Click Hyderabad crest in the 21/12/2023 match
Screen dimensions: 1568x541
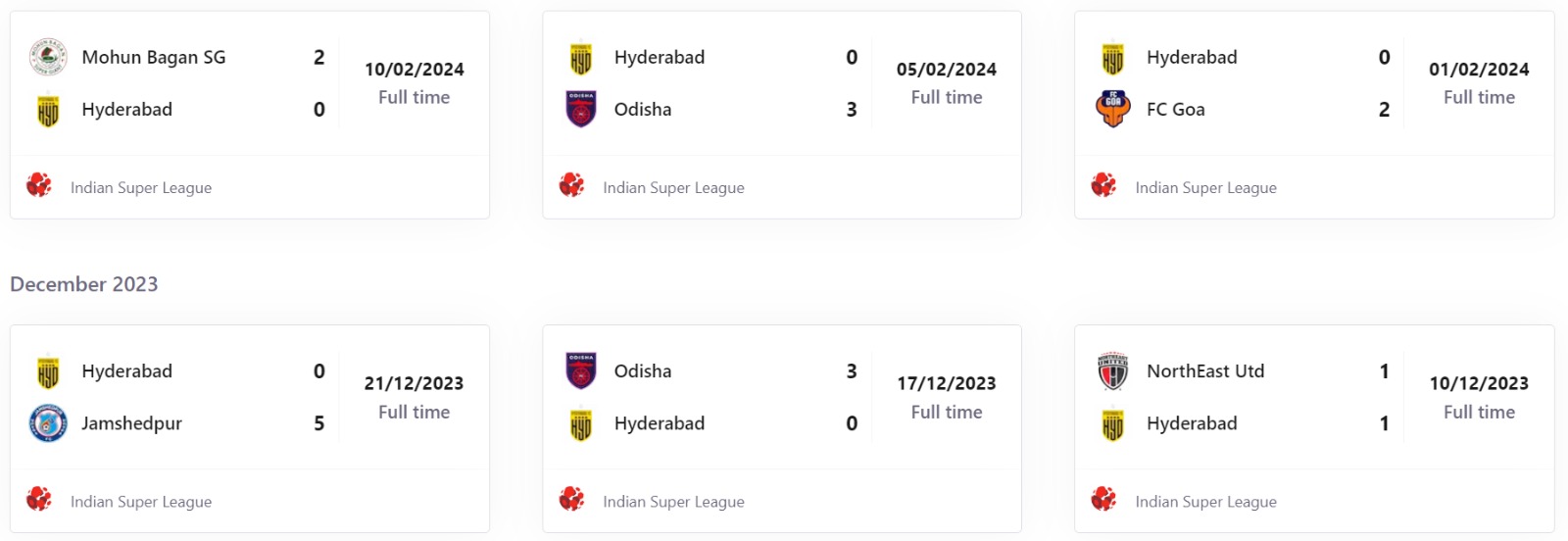click(48, 372)
